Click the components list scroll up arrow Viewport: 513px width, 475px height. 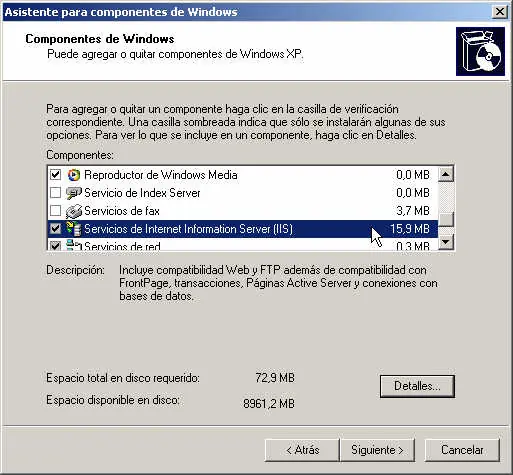(x=446, y=174)
